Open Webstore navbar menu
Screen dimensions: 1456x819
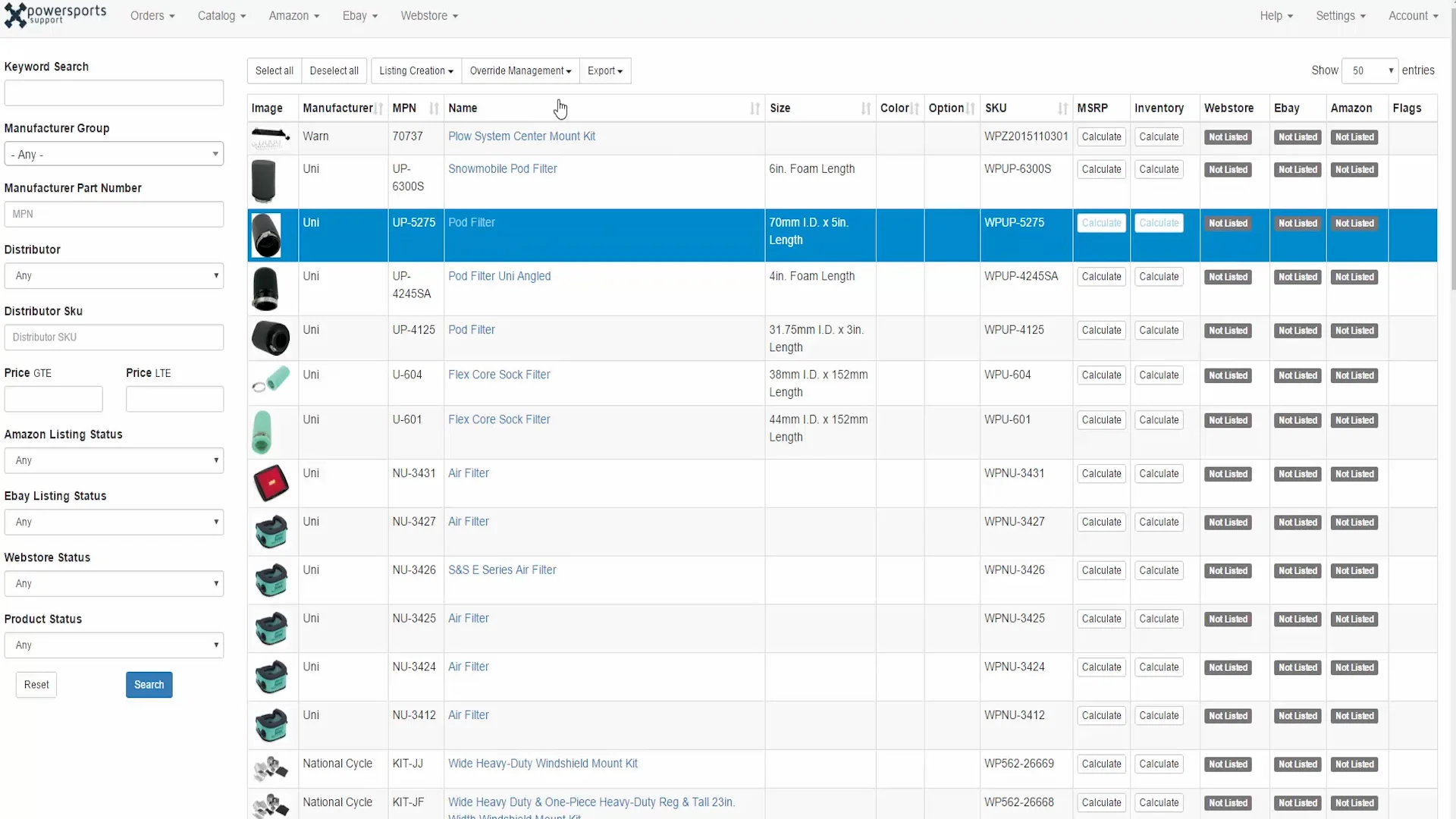pyautogui.click(x=429, y=16)
